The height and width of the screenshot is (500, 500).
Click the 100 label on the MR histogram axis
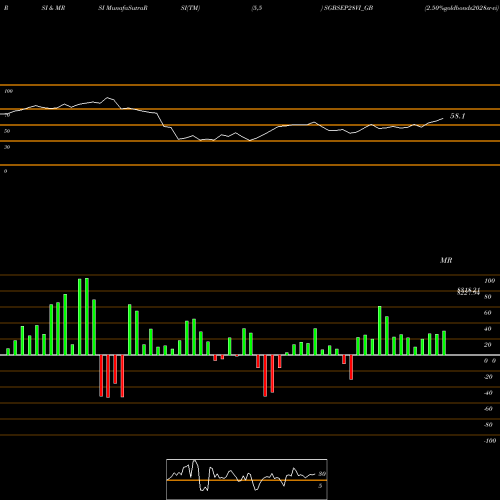pos(489,281)
